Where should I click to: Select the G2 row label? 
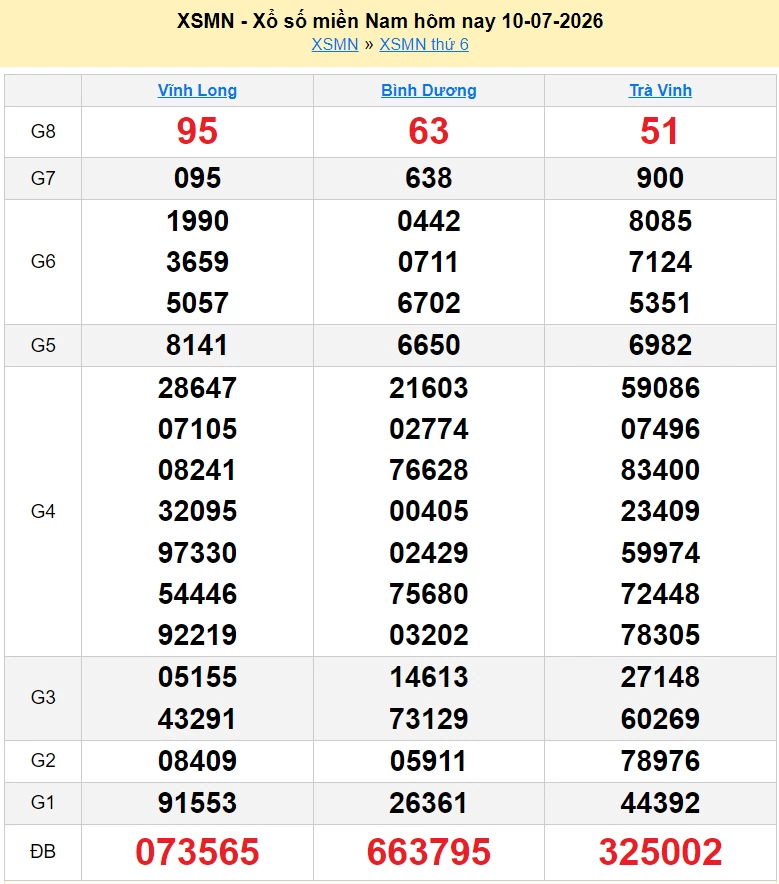pos(43,761)
